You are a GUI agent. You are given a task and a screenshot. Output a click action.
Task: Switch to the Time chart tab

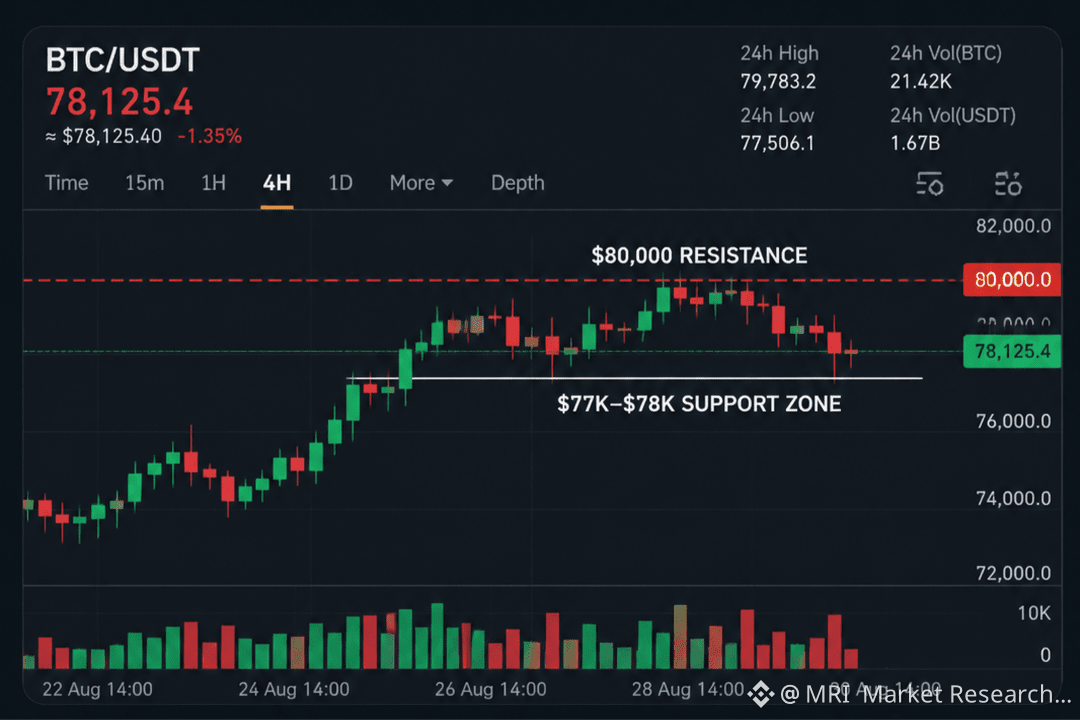click(x=67, y=183)
